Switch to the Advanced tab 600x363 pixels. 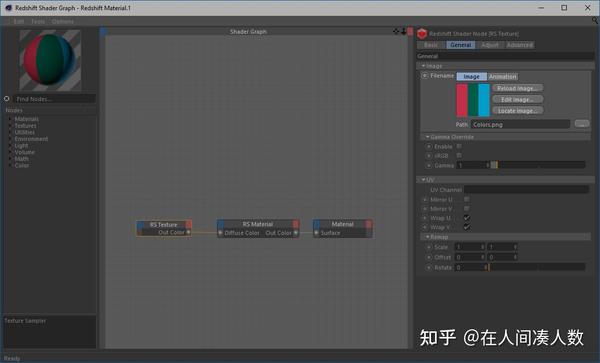point(519,45)
